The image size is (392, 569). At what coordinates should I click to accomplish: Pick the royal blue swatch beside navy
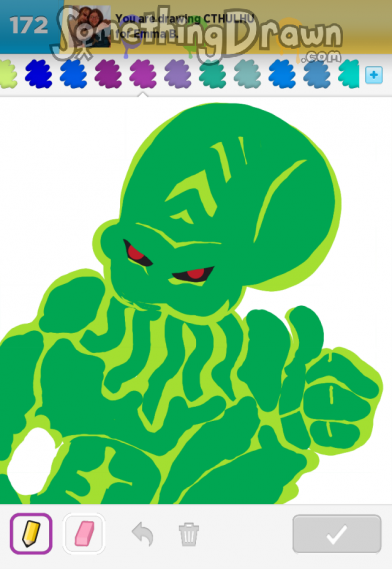(x=73, y=74)
